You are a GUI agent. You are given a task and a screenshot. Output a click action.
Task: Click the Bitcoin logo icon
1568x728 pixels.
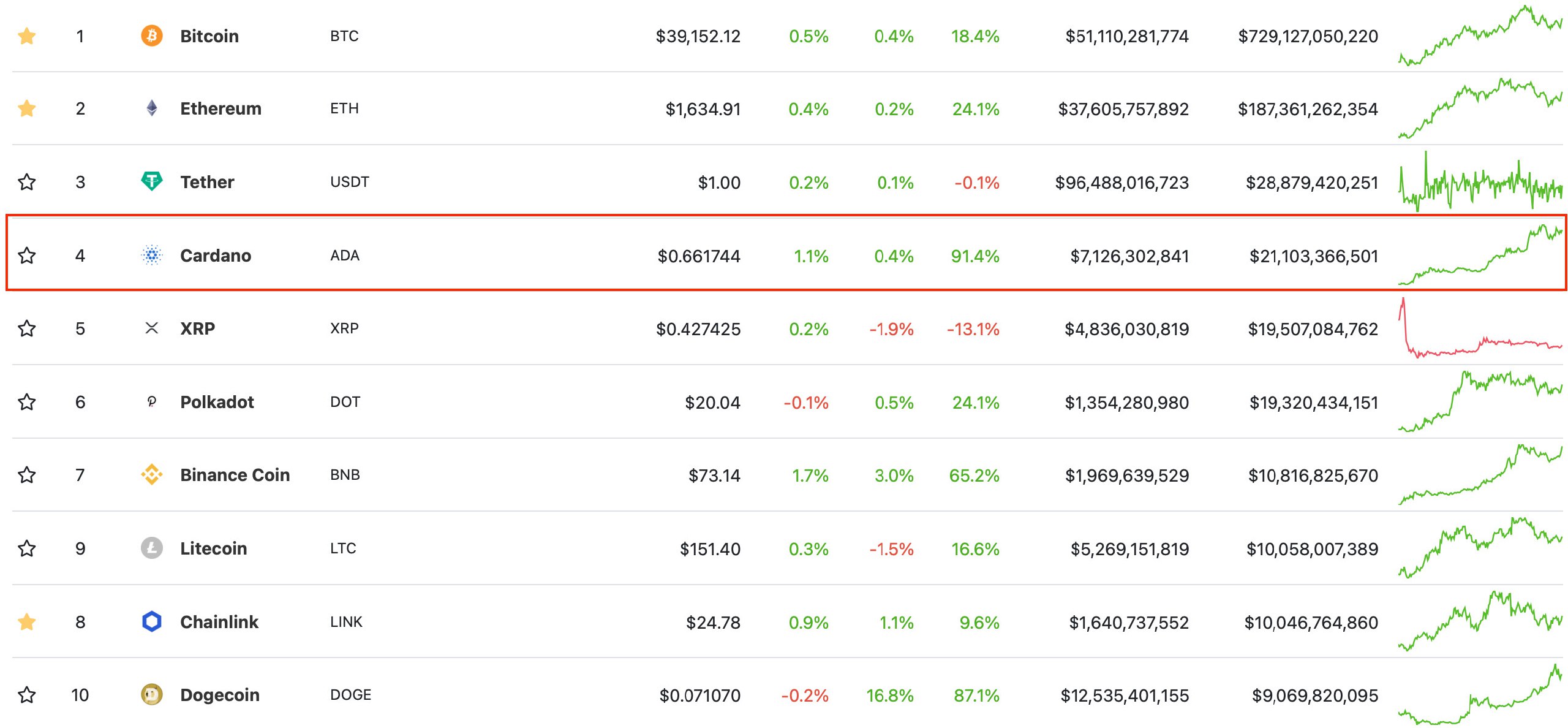click(152, 36)
